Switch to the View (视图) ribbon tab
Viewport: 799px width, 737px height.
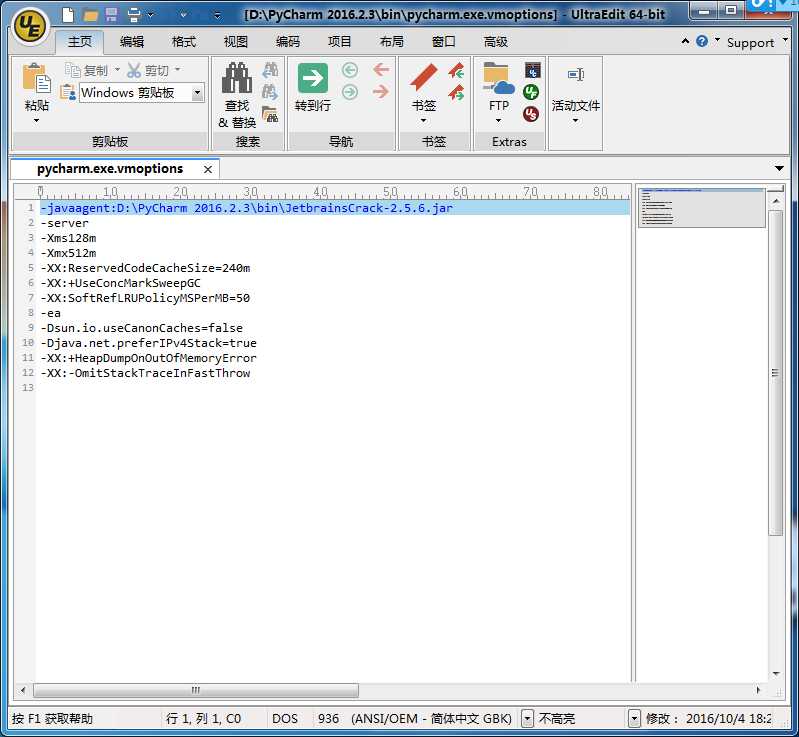click(x=236, y=41)
